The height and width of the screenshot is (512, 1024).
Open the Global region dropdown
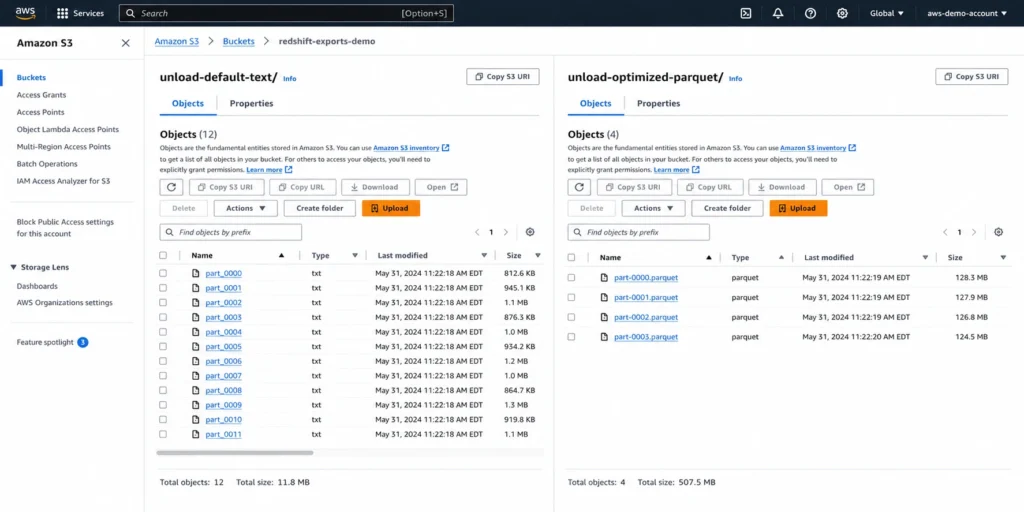pyautogui.click(x=886, y=13)
